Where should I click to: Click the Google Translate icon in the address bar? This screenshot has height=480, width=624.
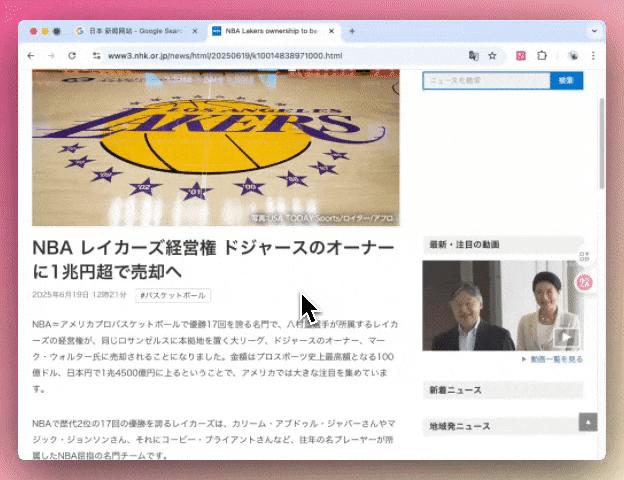[x=473, y=56]
